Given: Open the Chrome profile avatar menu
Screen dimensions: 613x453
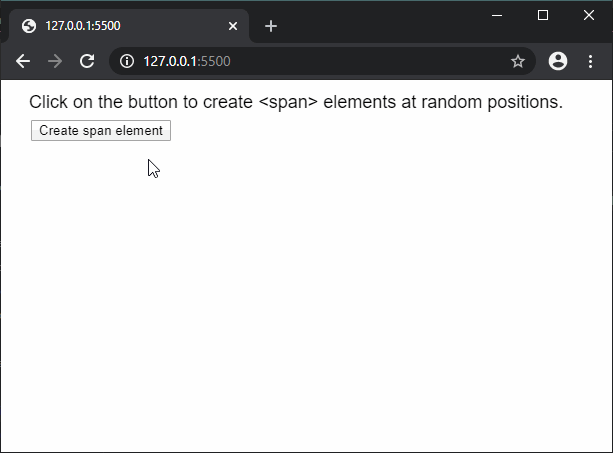Looking at the screenshot, I should (x=558, y=61).
